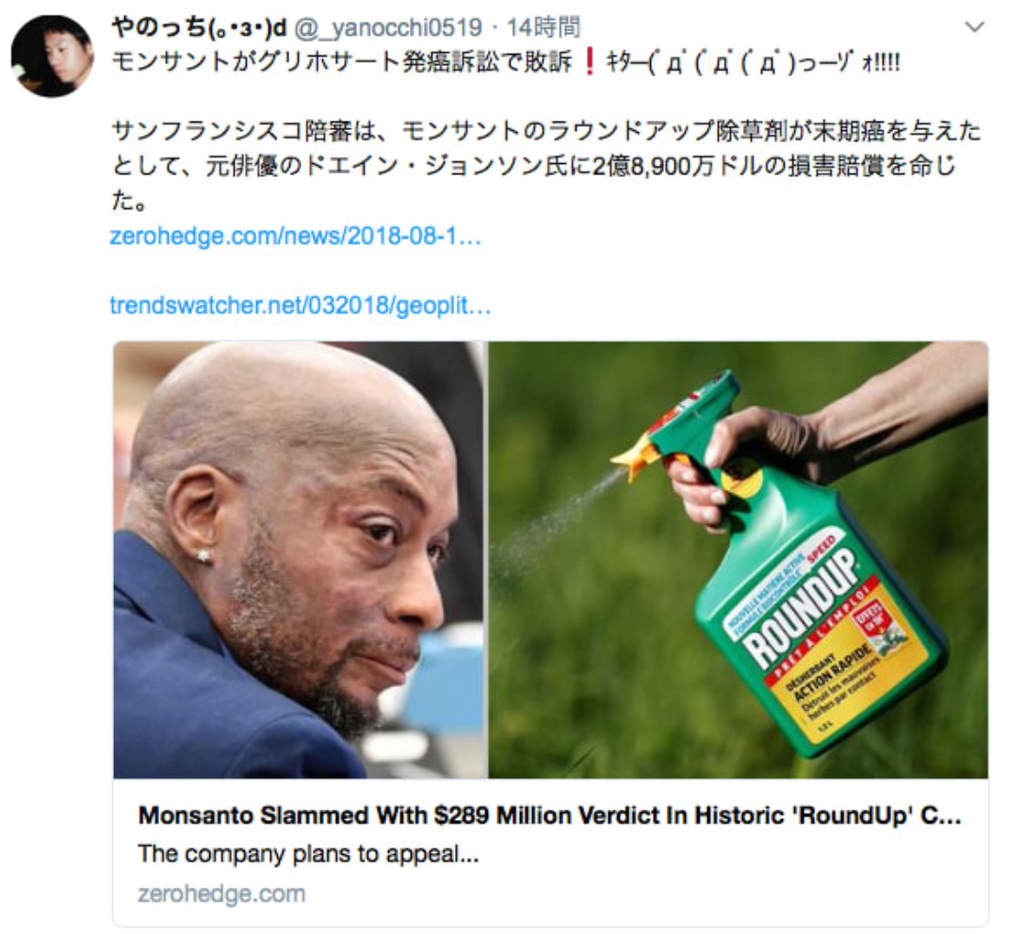1024x934 pixels.
Task: Click the zerohedge.com domain in card footer
Action: [221, 894]
